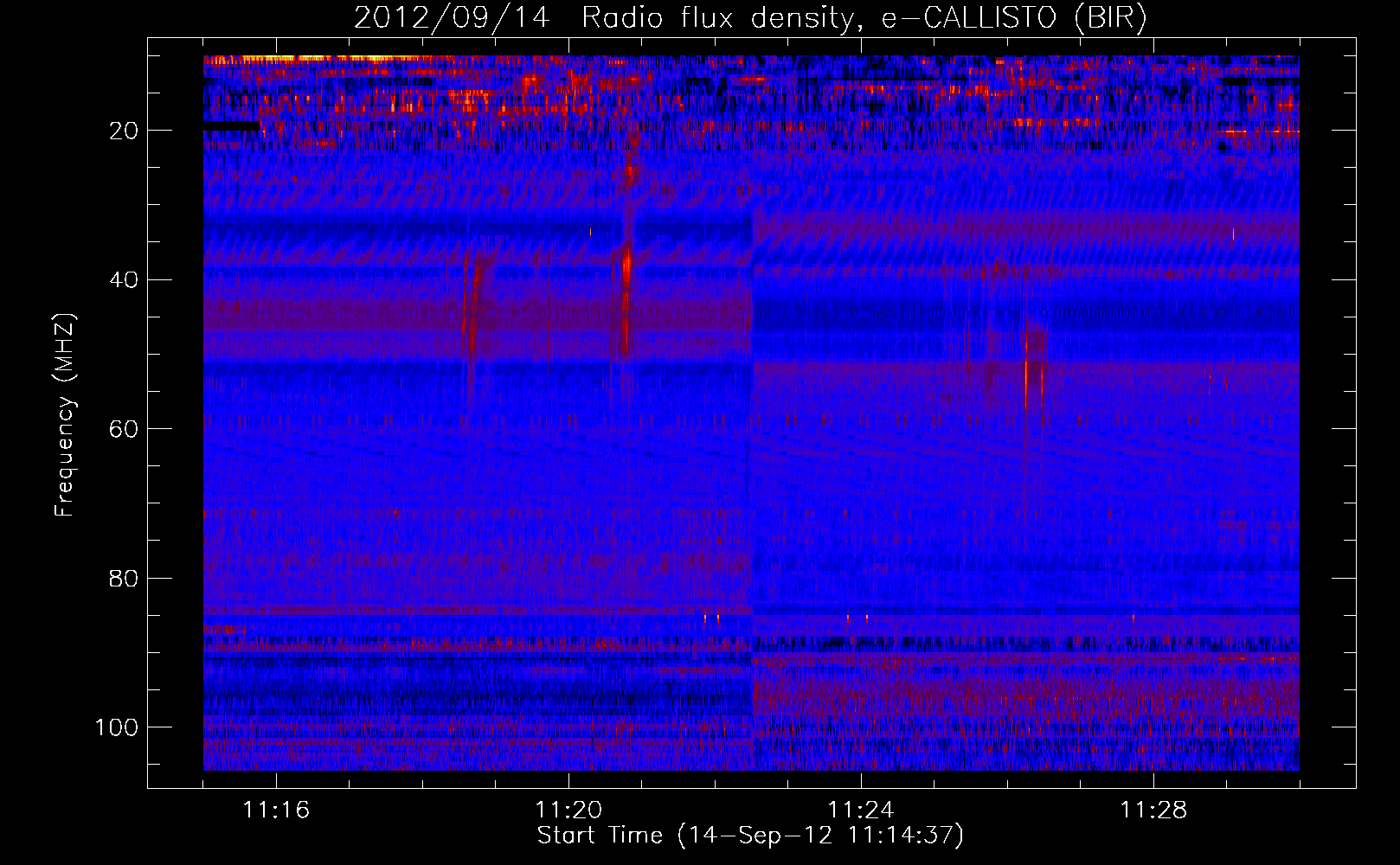1400x865 pixels.
Task: Click the 60 MHz frequency tick label
Action: [125, 429]
